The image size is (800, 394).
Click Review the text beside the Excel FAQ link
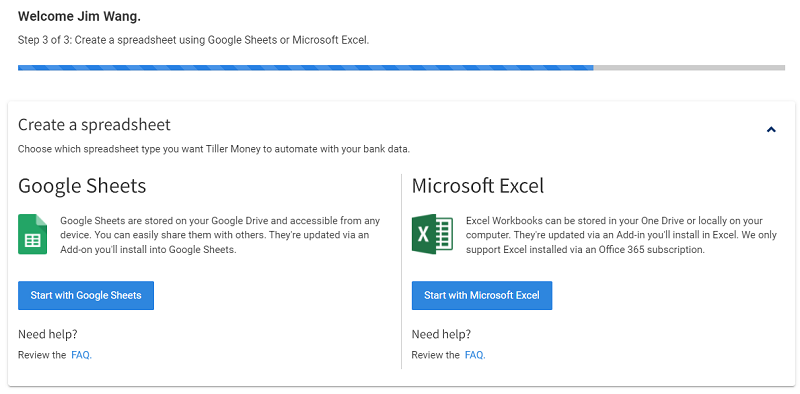[436, 355]
